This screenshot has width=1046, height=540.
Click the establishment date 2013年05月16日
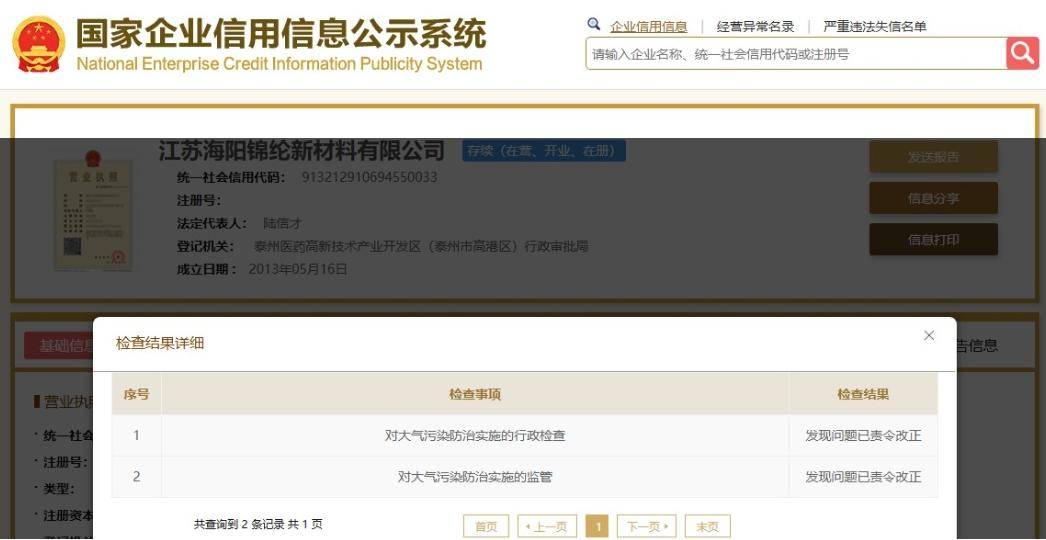coord(298,269)
